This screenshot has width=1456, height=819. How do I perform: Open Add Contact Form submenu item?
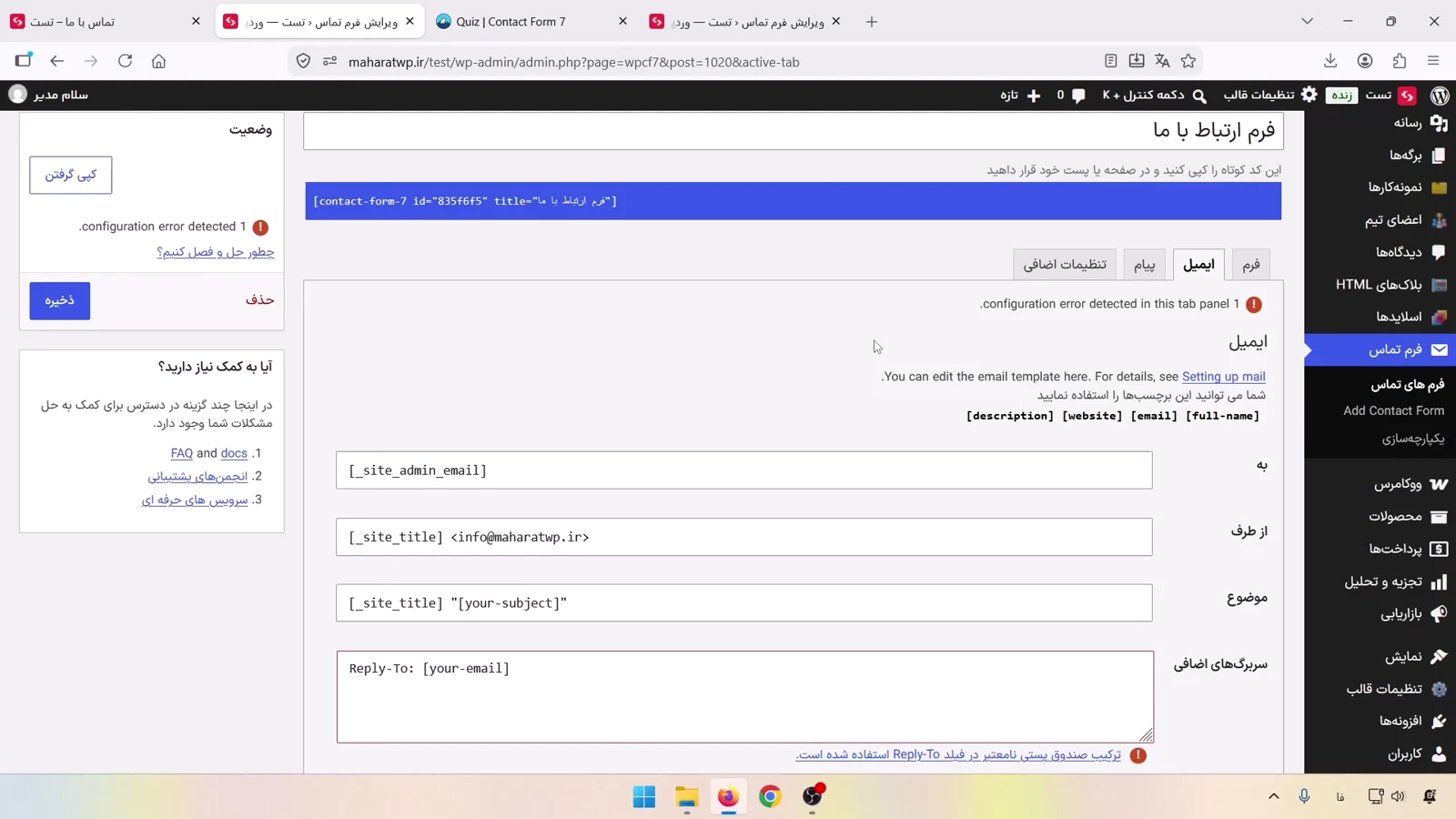pos(1394,410)
